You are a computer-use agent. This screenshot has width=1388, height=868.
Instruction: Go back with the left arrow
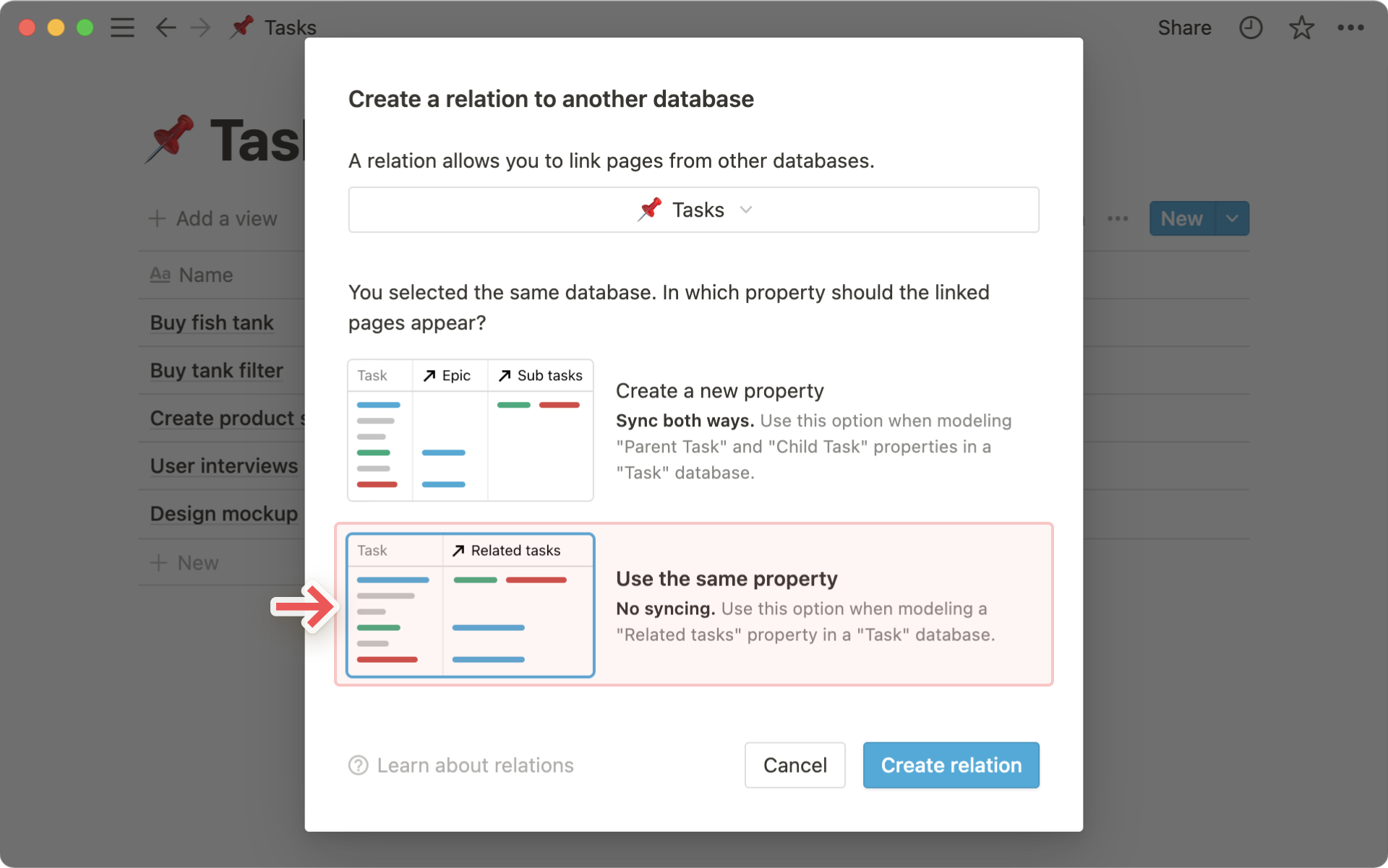[166, 27]
